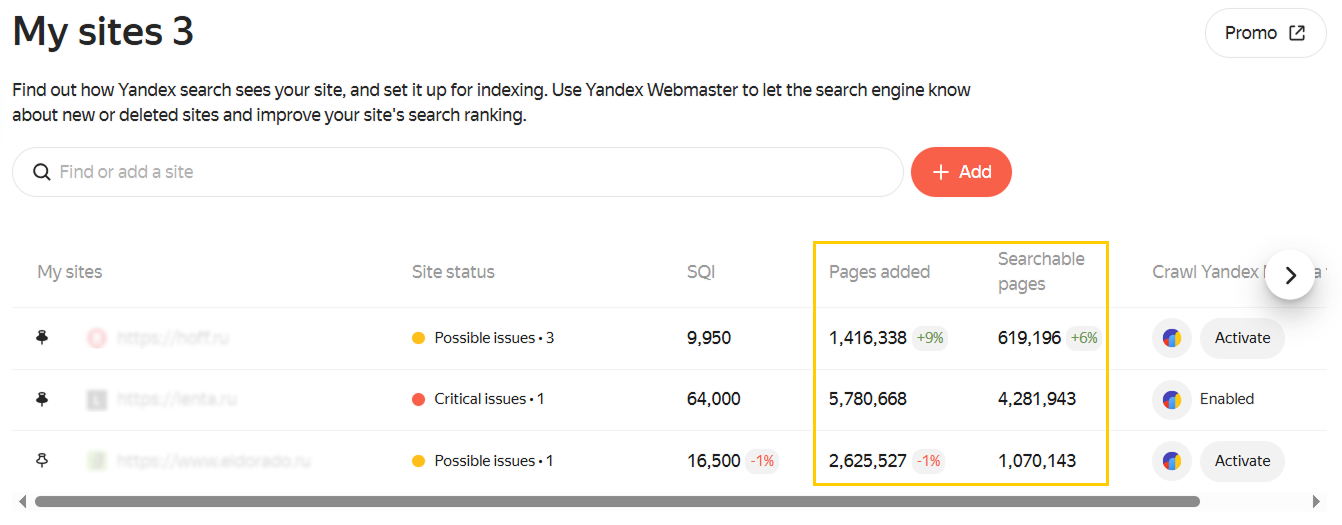The width and height of the screenshot is (1342, 525).
Task: Pin the eldorado.ru site with outline pin
Action: [x=42, y=461]
